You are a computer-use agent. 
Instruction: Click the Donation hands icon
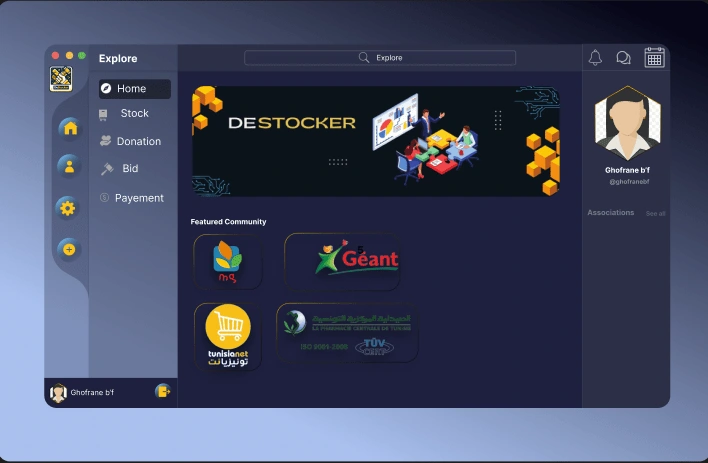105,141
